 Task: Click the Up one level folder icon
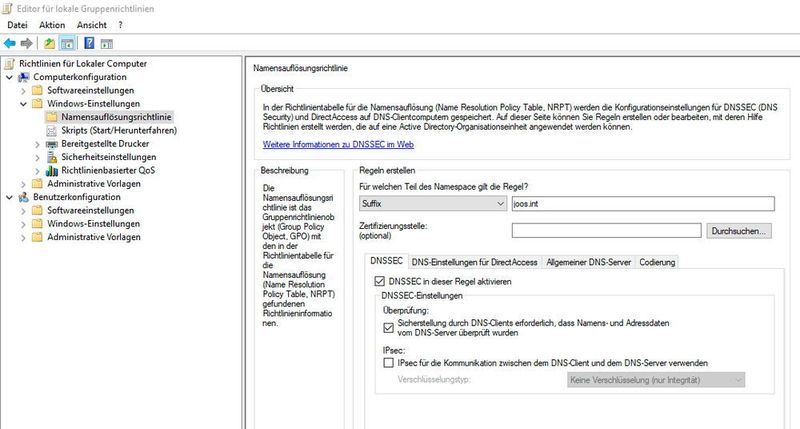[x=49, y=43]
